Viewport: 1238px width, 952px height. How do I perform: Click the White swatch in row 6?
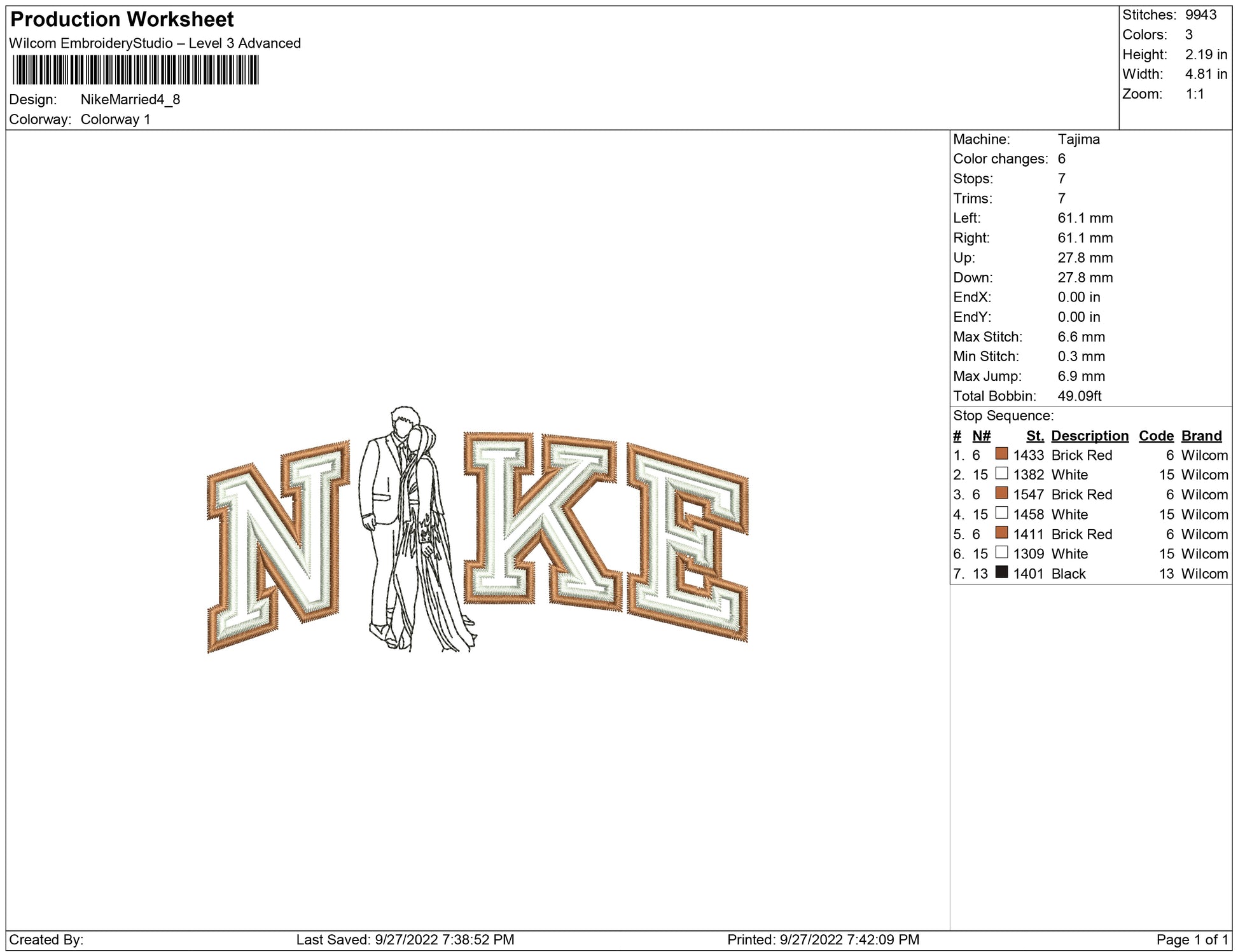tap(1001, 553)
